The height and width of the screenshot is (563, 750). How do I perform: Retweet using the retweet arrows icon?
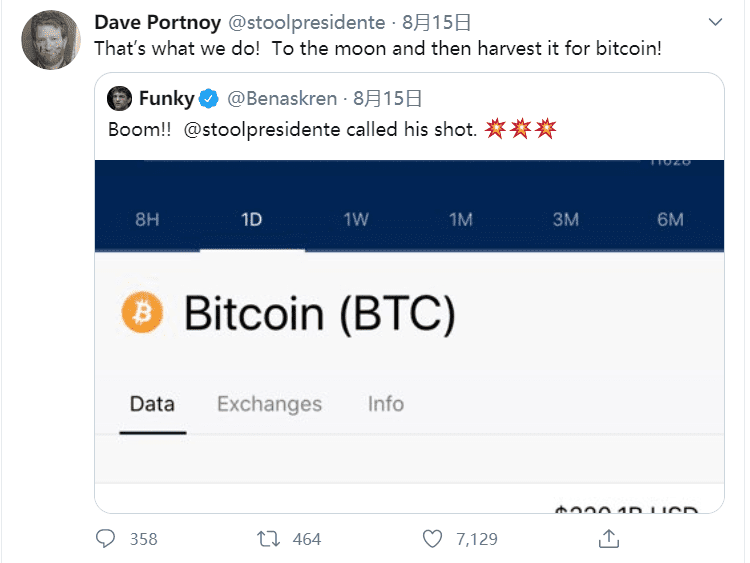268,539
